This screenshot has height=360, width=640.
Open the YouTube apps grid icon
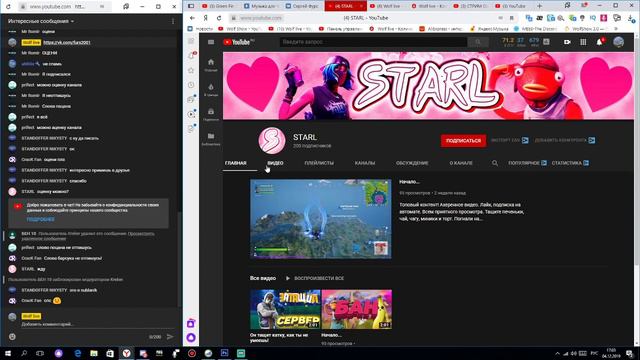point(583,42)
